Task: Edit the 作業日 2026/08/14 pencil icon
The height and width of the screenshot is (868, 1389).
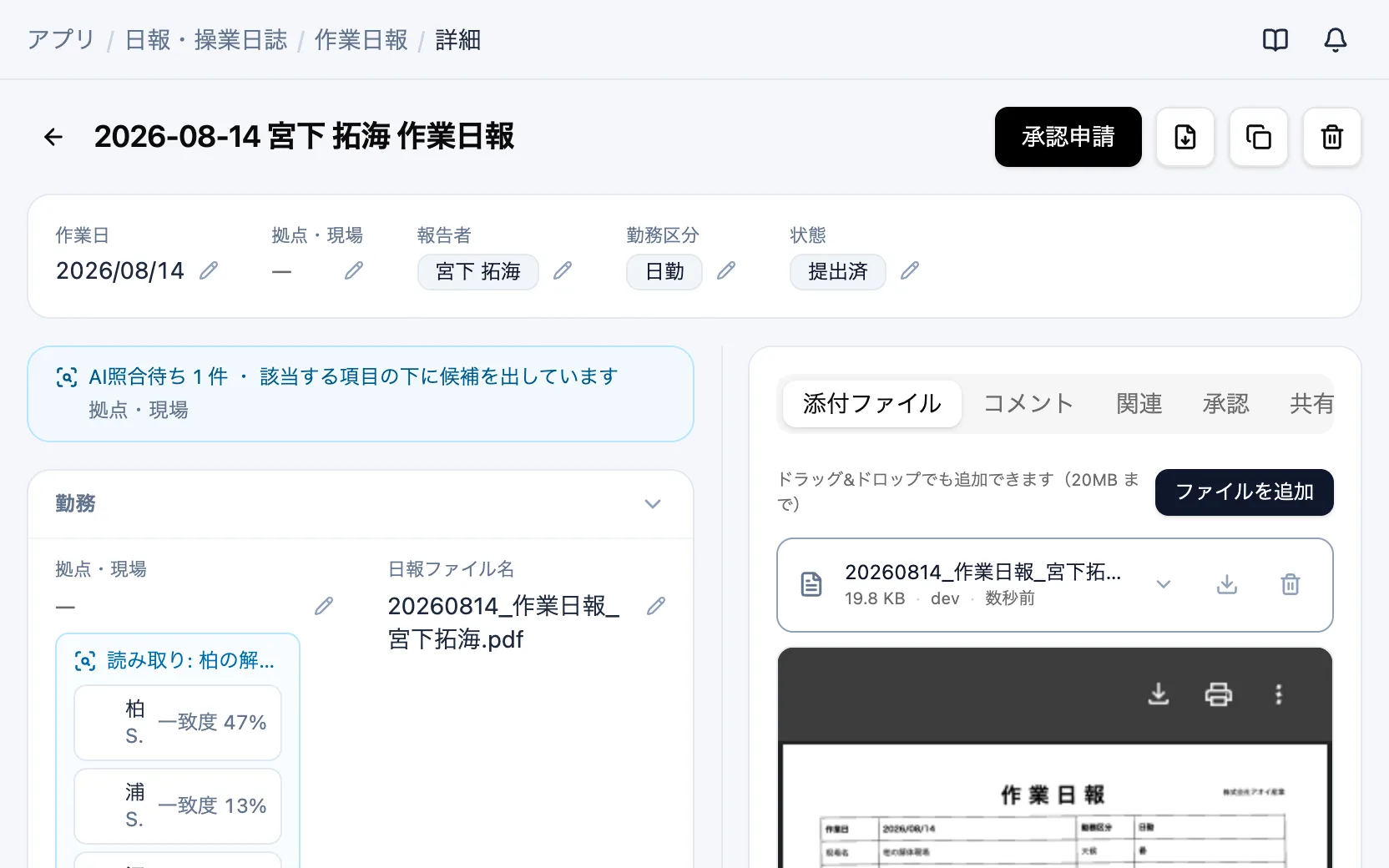Action: click(x=209, y=270)
